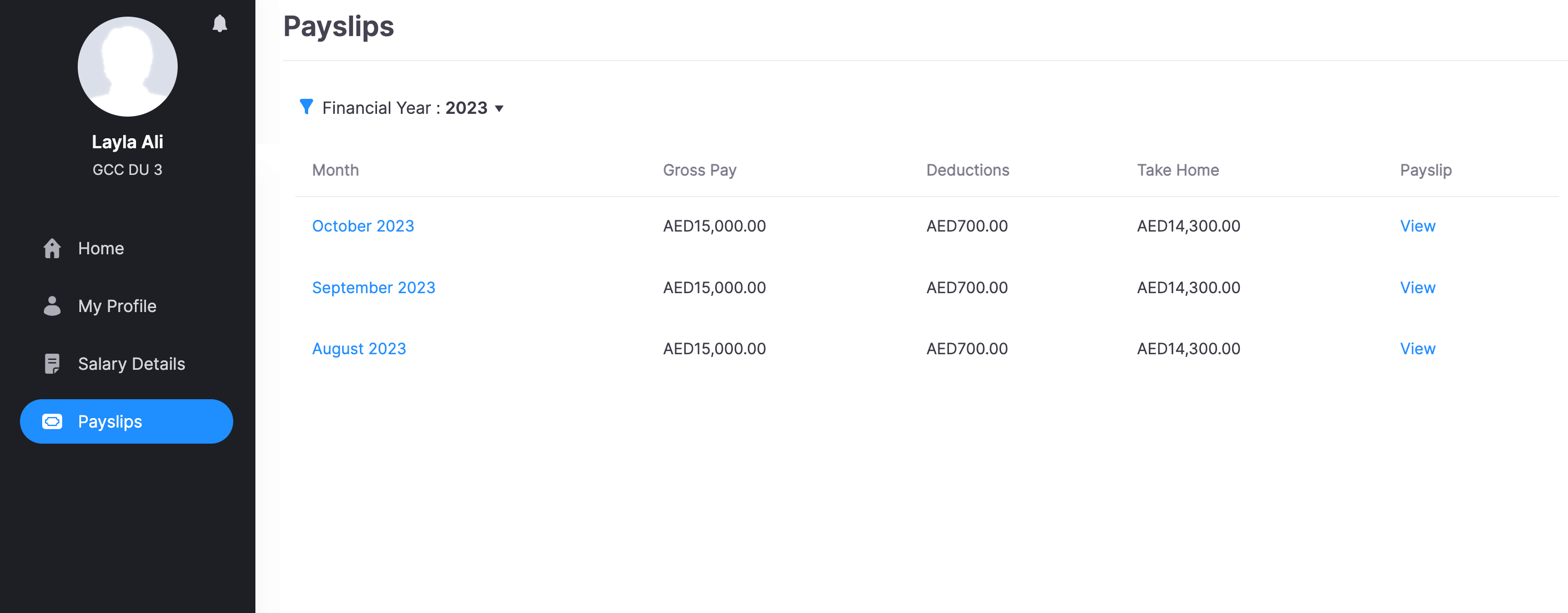
Task: Open the September 2023 month link
Action: 373,287
